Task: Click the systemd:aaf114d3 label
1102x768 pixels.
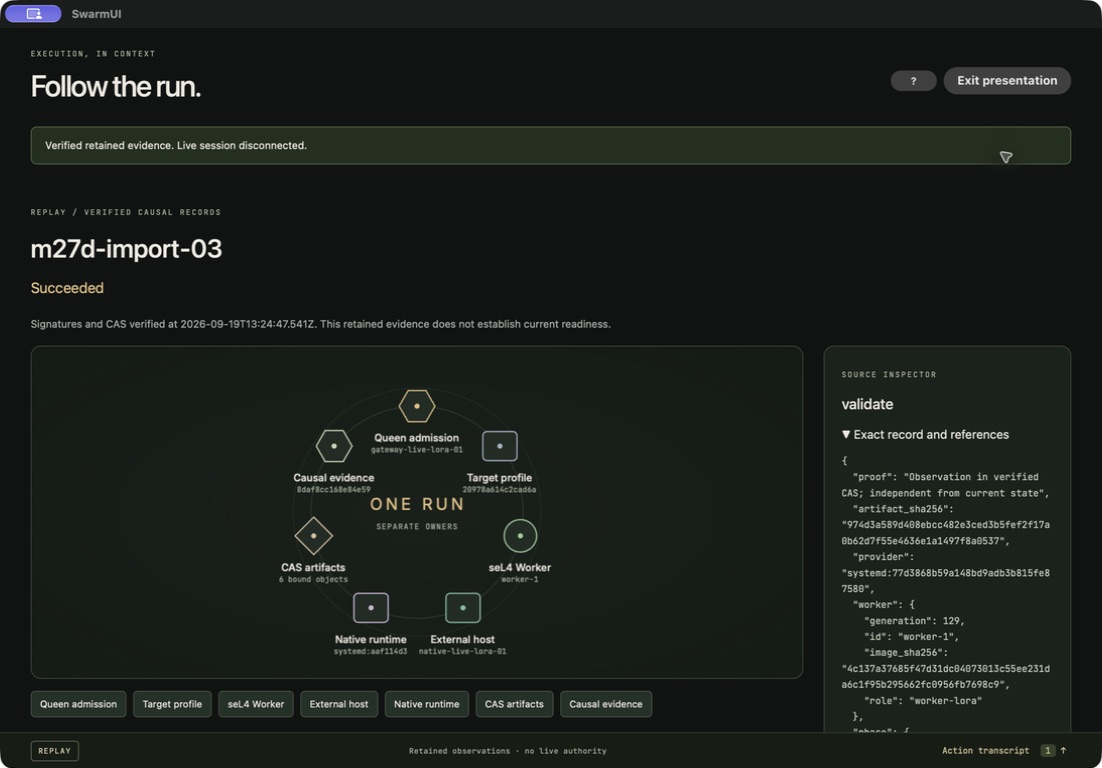Action: (370, 651)
